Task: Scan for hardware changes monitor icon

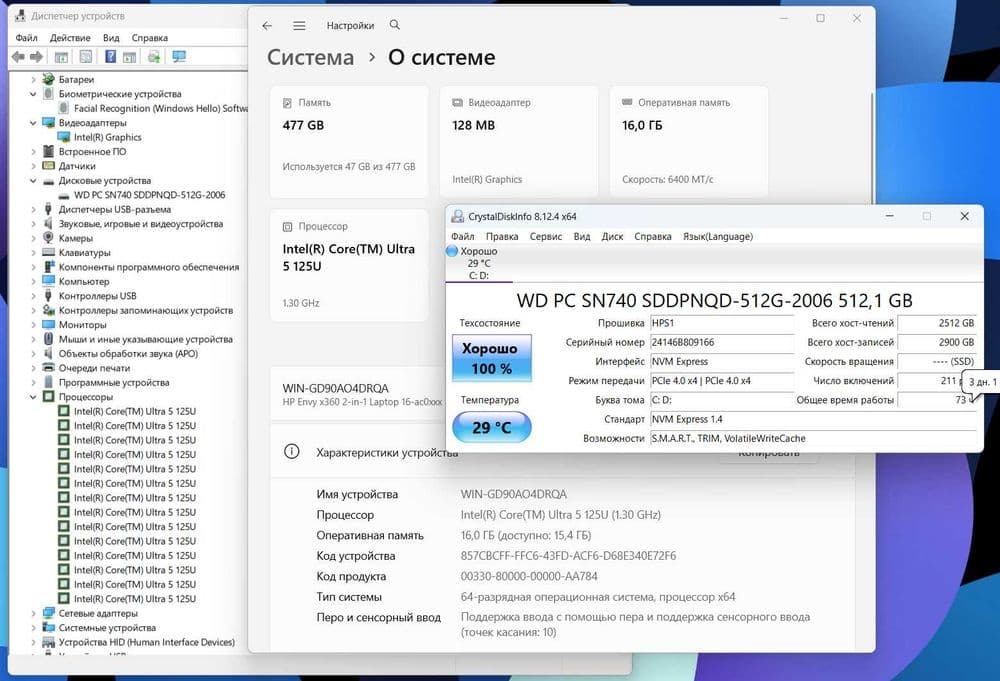Action: coord(179,57)
